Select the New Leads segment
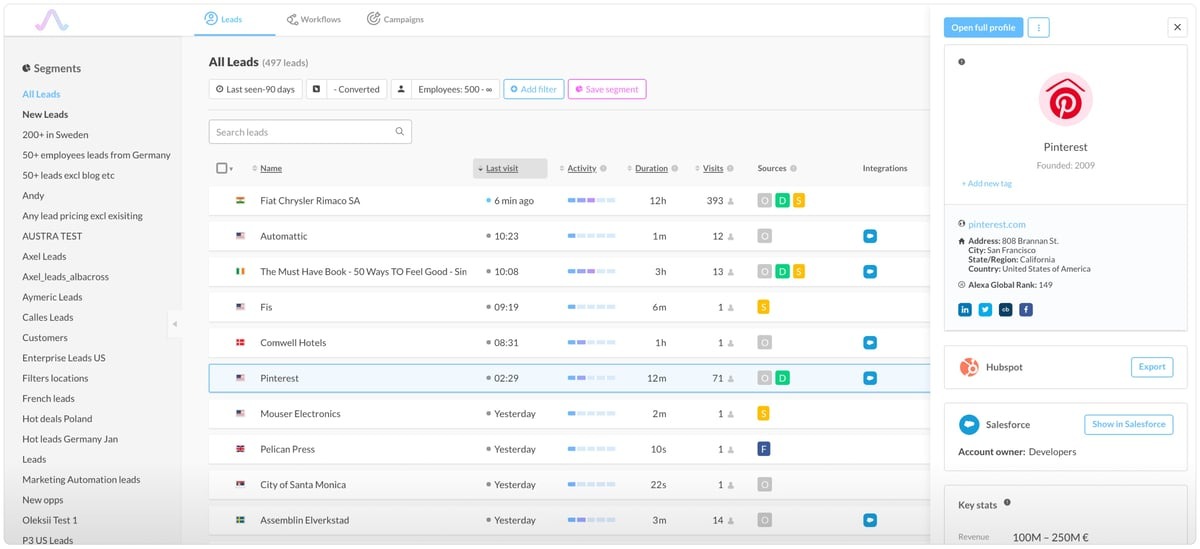 pyautogui.click(x=45, y=114)
